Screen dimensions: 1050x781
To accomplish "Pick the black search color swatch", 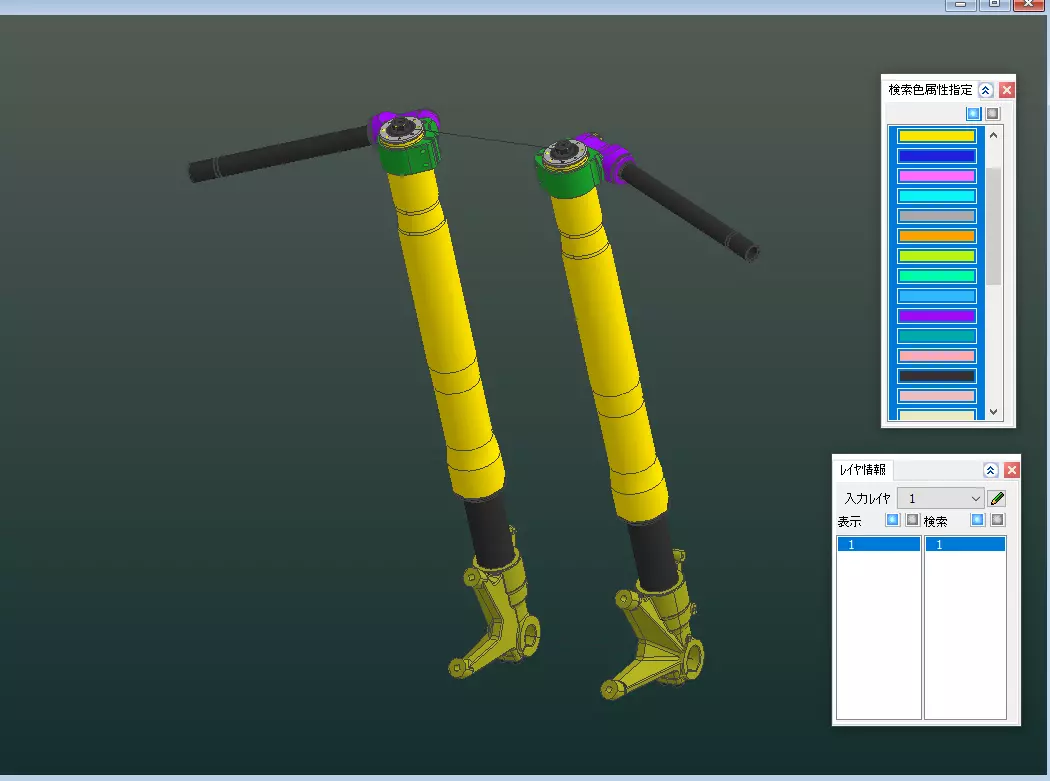I will pyautogui.click(x=936, y=376).
